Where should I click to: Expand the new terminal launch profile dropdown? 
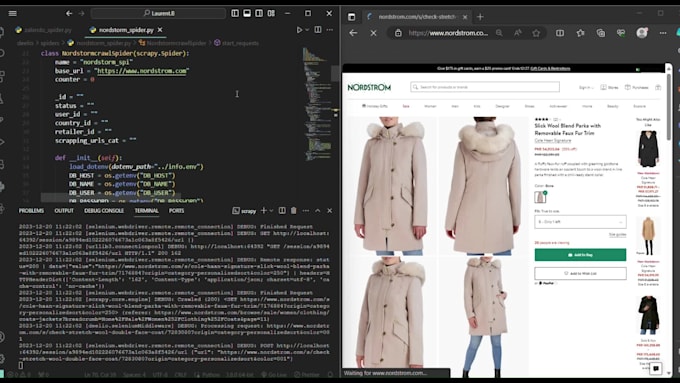coord(271,211)
